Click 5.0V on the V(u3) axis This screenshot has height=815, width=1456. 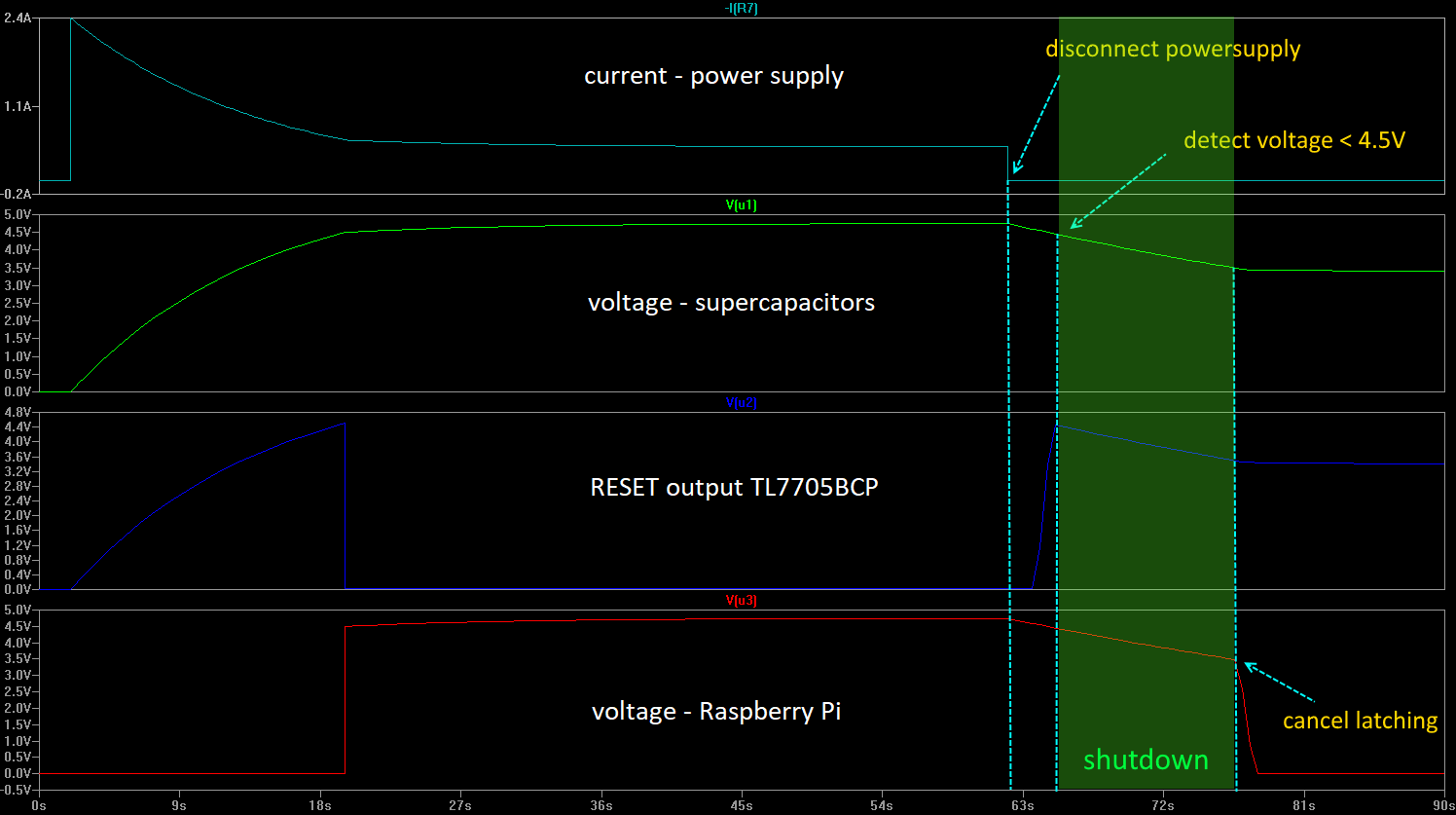pyautogui.click(x=18, y=610)
